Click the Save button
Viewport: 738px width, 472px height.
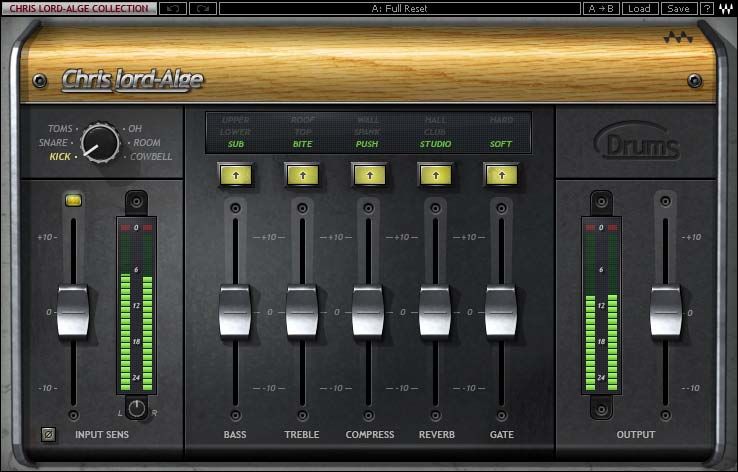tap(679, 8)
